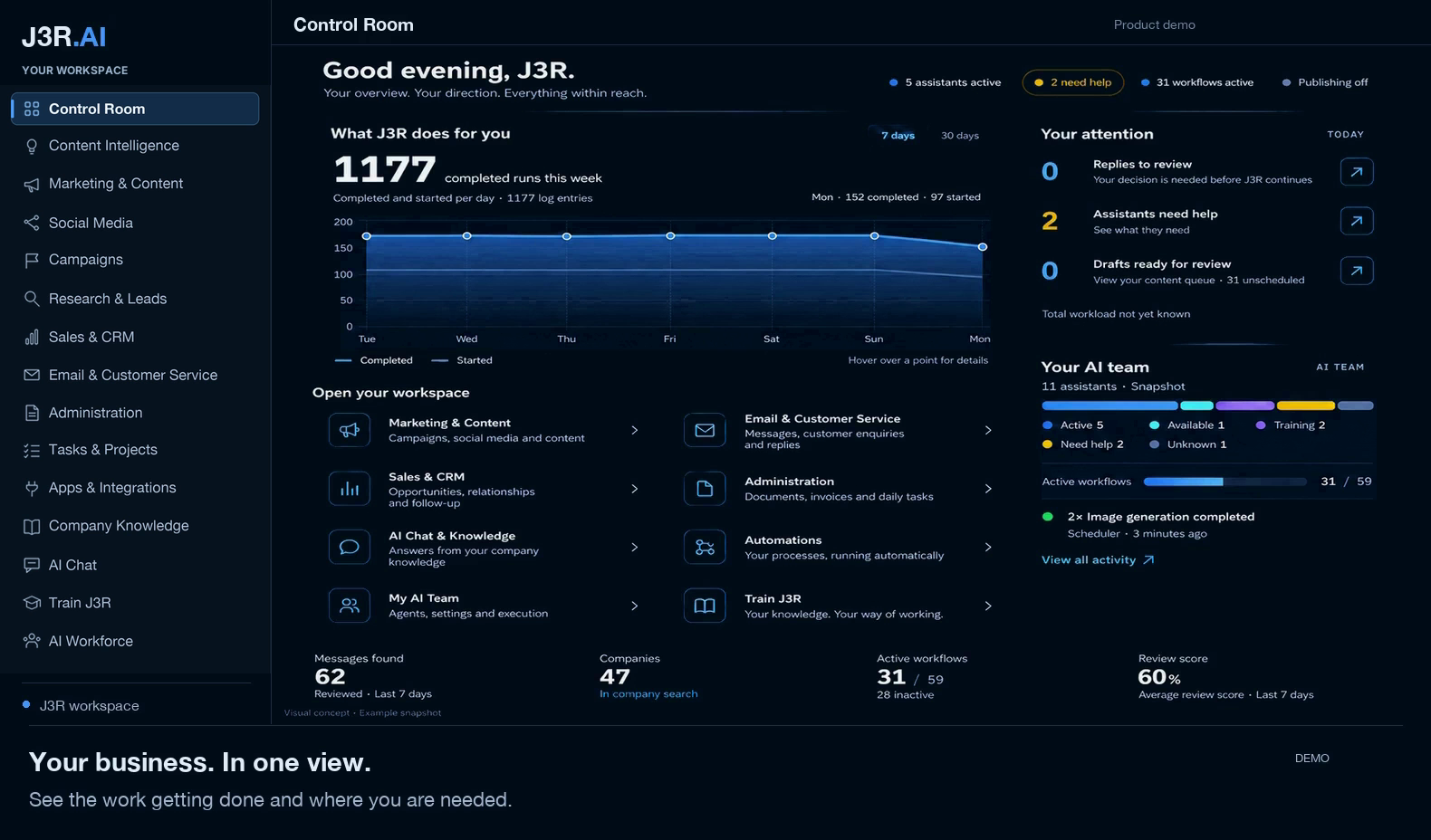Select the 31 workflows active status pill
This screenshot has height=840, width=1431.
pyautogui.click(x=1197, y=82)
